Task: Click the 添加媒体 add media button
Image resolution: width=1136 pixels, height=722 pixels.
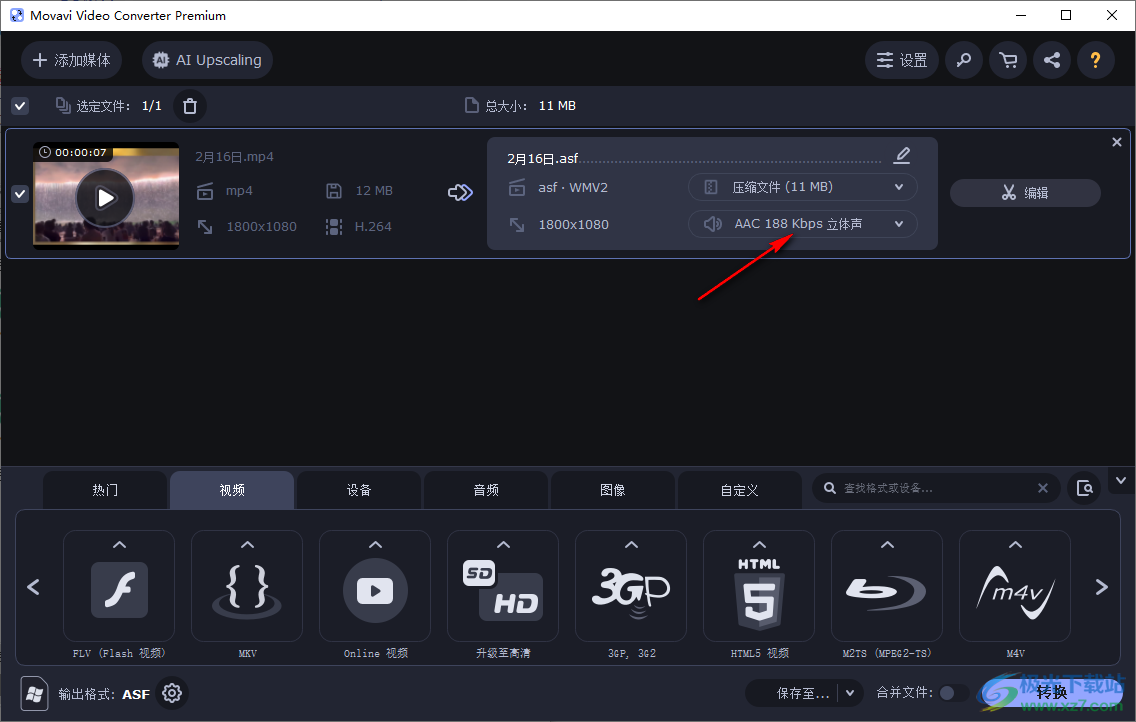Action: point(72,60)
